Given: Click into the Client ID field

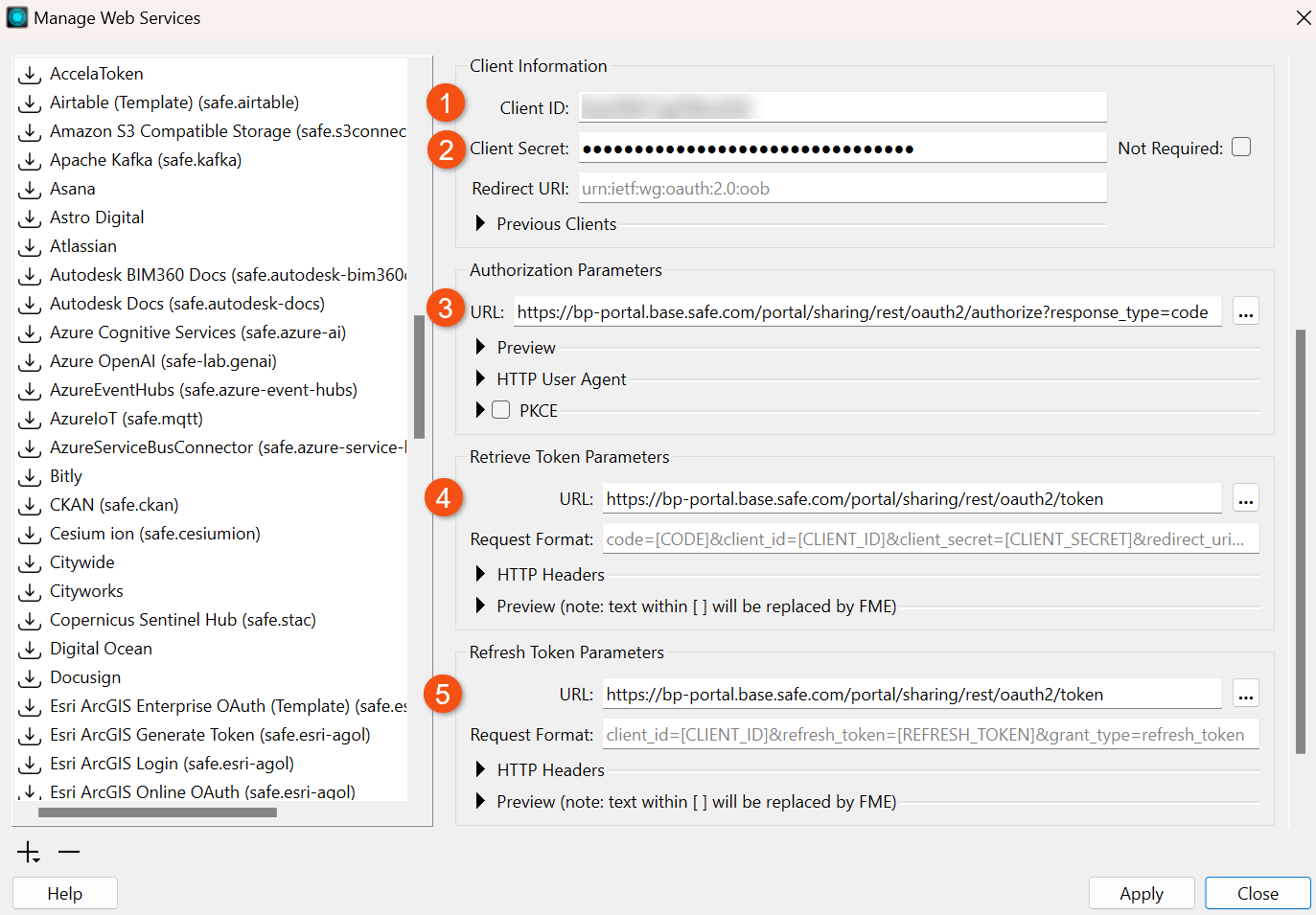Looking at the screenshot, I should pos(843,107).
